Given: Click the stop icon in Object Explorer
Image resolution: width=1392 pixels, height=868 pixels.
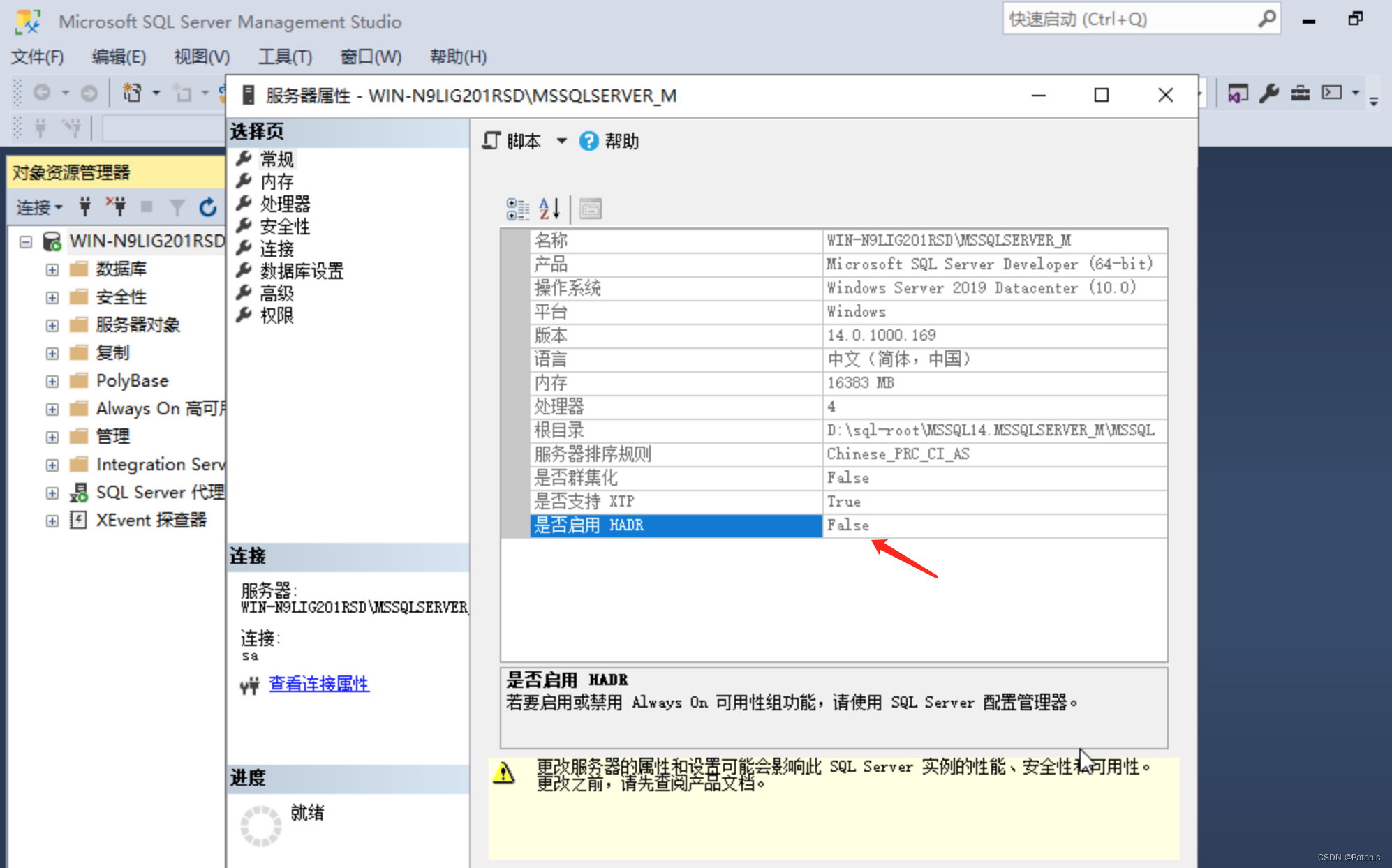Looking at the screenshot, I should [x=147, y=207].
